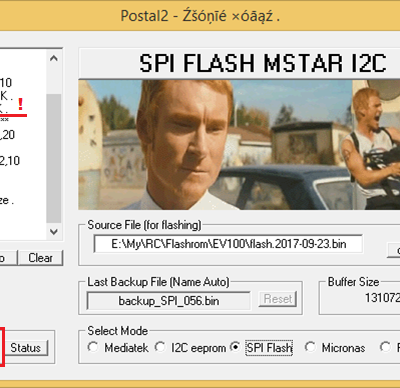The height and width of the screenshot is (388, 400).
Task: Click the Postal 2 movie image
Action: [239, 145]
